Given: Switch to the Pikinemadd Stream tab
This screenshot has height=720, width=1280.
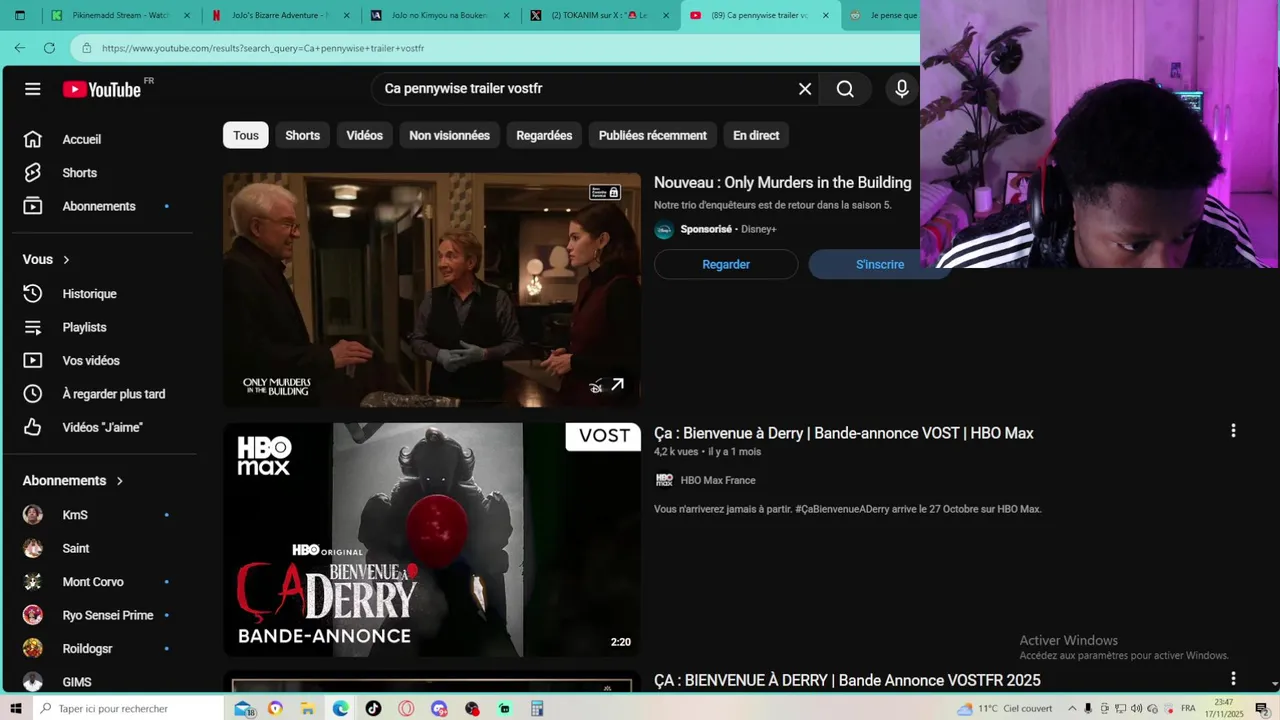Looking at the screenshot, I should (x=119, y=15).
